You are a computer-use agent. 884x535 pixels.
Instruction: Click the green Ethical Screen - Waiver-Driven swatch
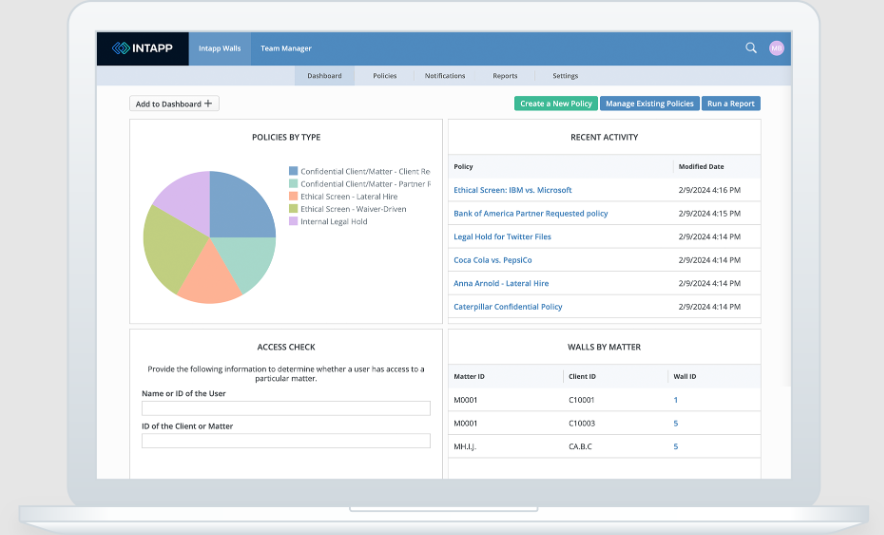[293, 209]
